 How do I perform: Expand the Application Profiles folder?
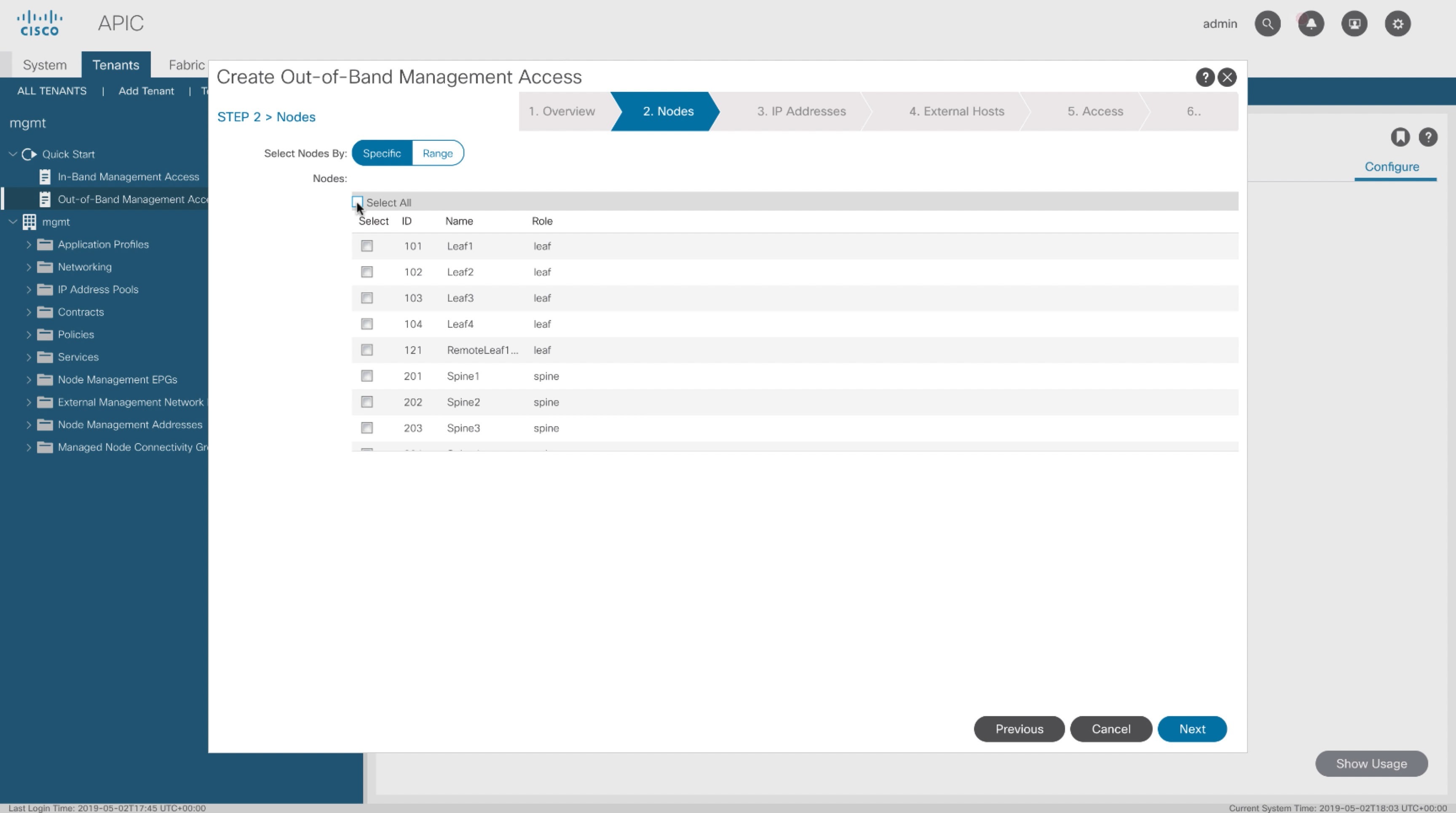[28, 245]
